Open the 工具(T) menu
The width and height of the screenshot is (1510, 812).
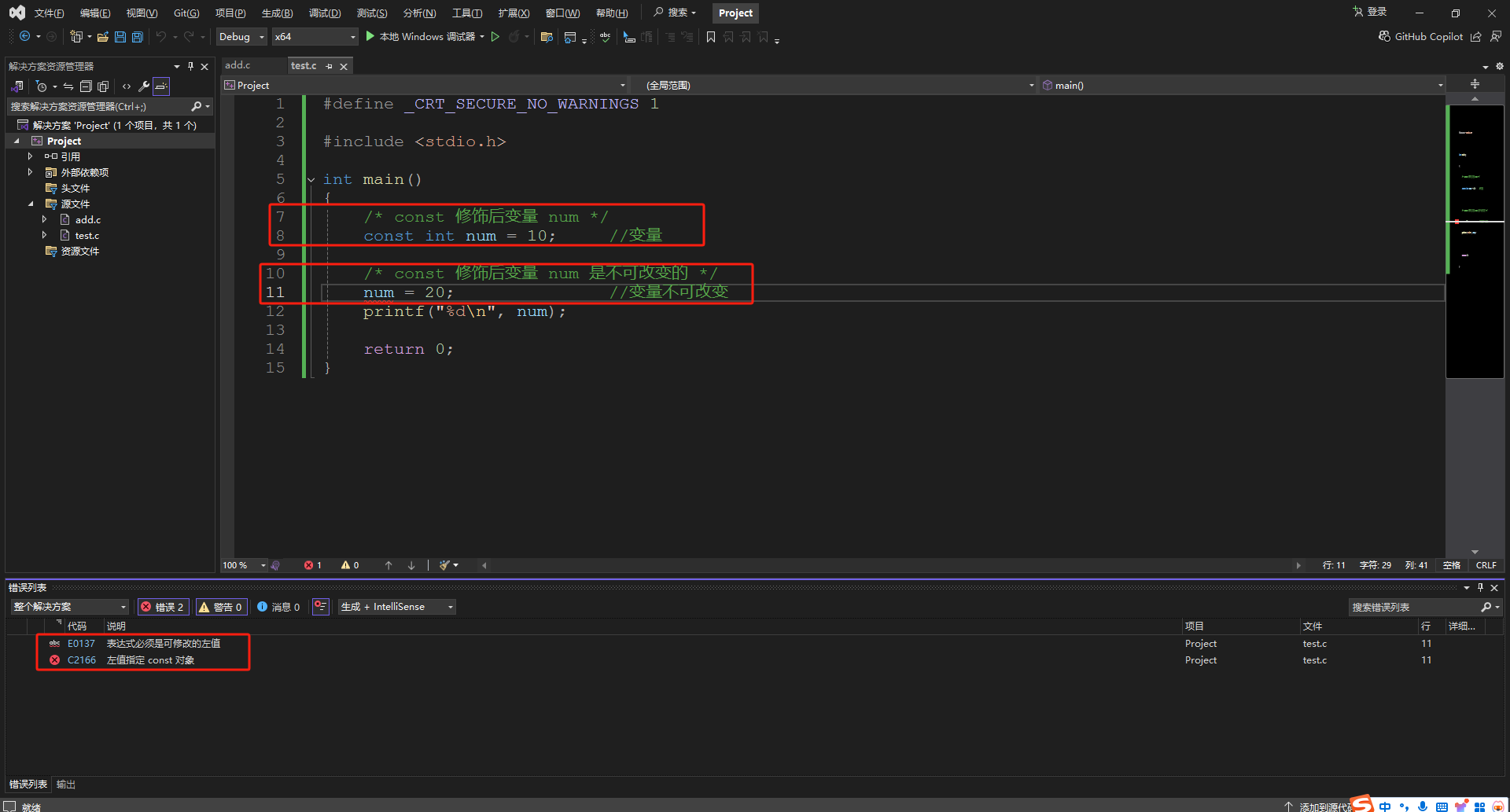click(467, 13)
